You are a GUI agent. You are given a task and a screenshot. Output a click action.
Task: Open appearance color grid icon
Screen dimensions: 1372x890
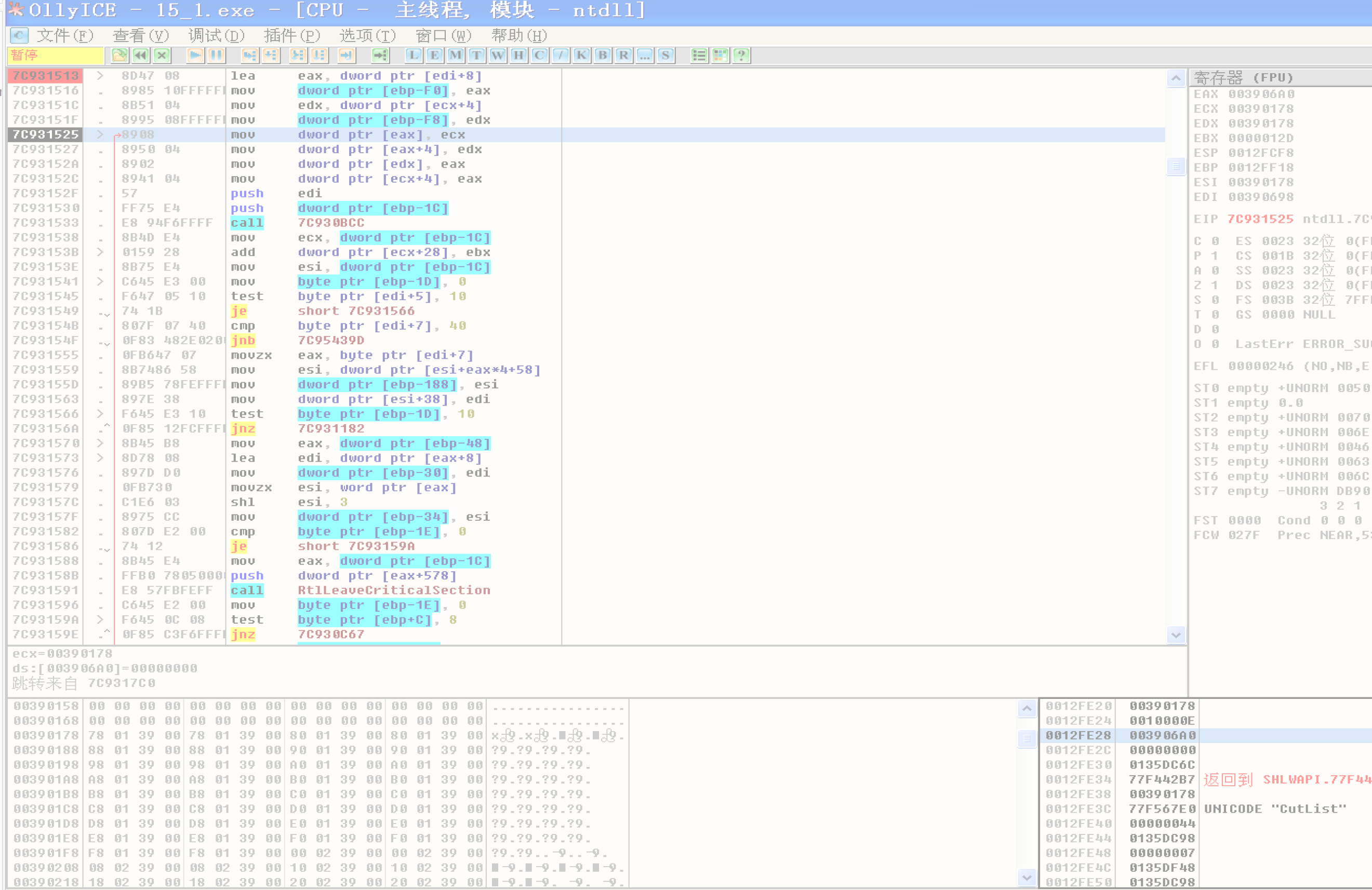click(x=720, y=56)
